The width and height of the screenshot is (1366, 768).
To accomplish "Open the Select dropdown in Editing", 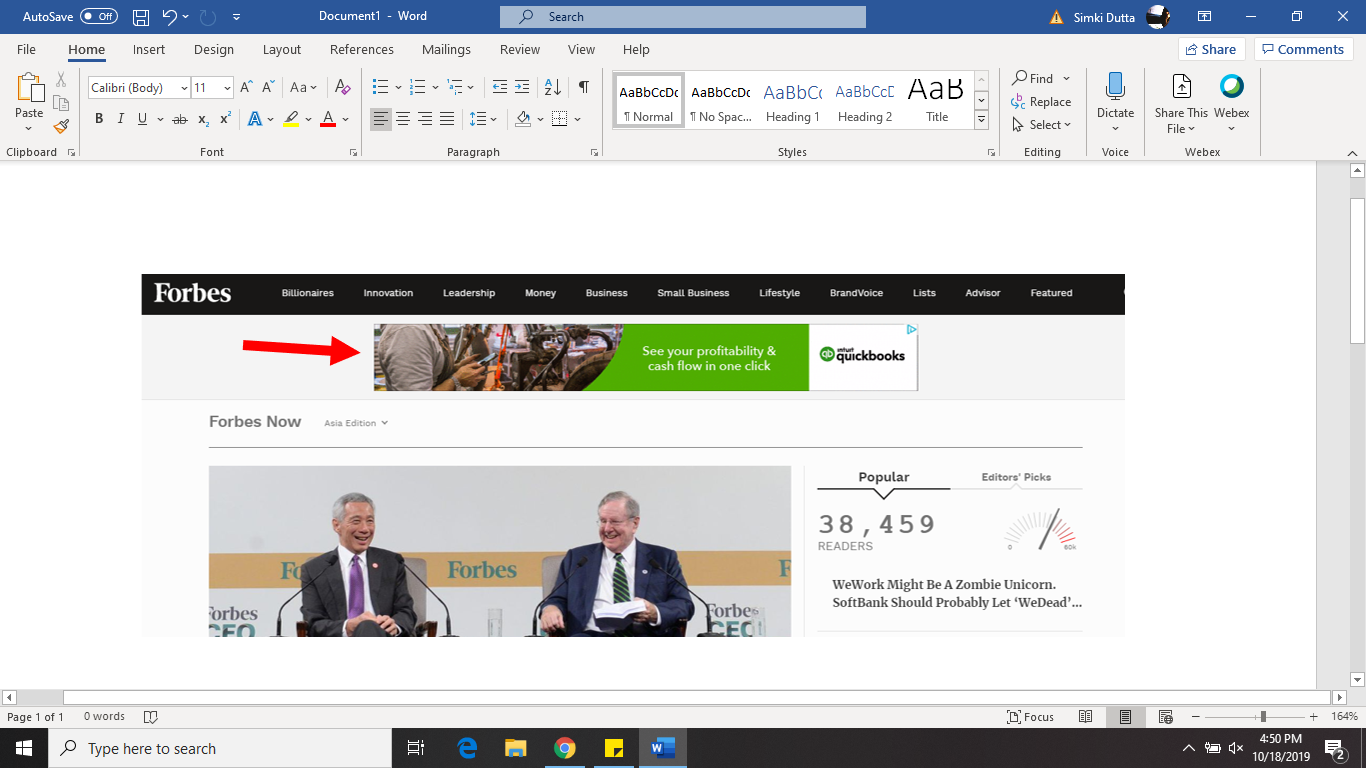I will point(1041,125).
